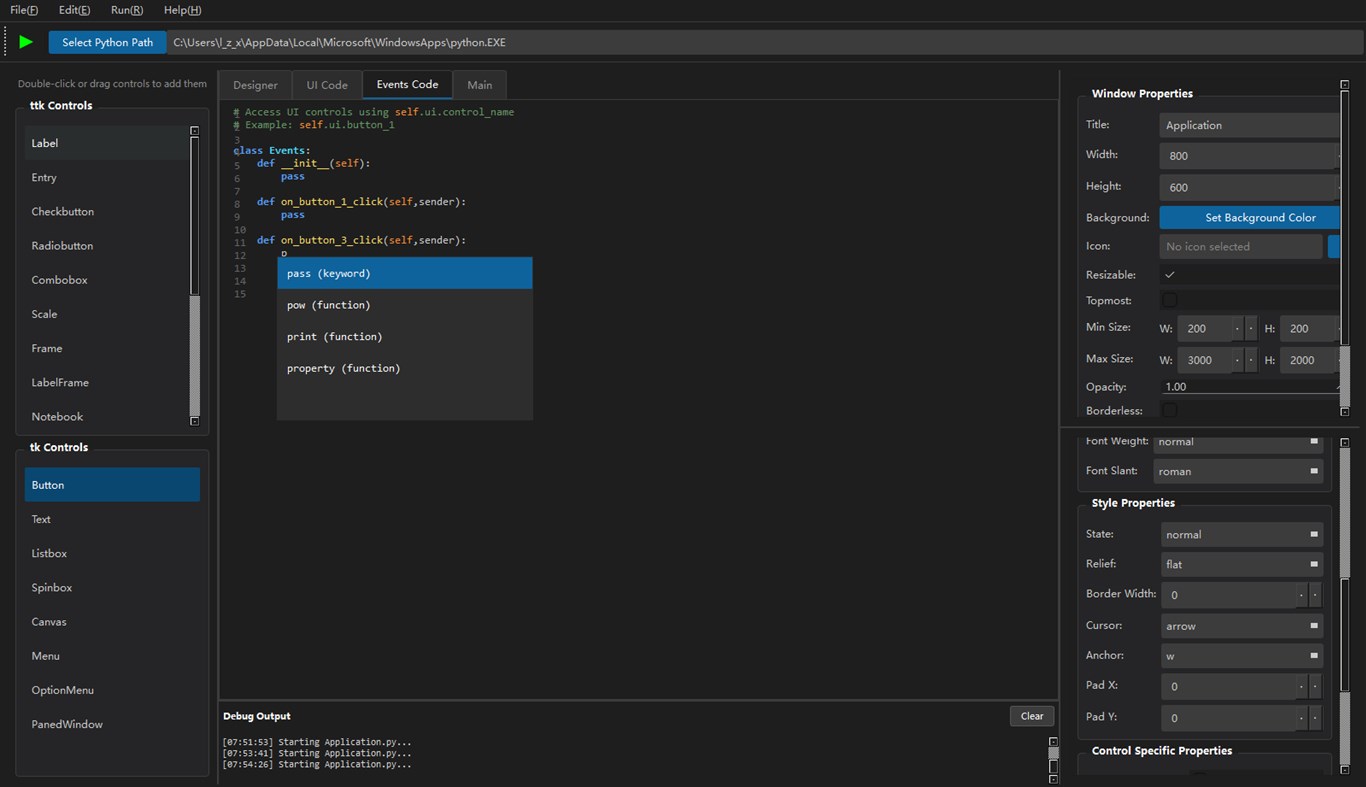Open the Font Slant dropdown showing roman
The image size is (1366, 787).
click(x=1239, y=471)
